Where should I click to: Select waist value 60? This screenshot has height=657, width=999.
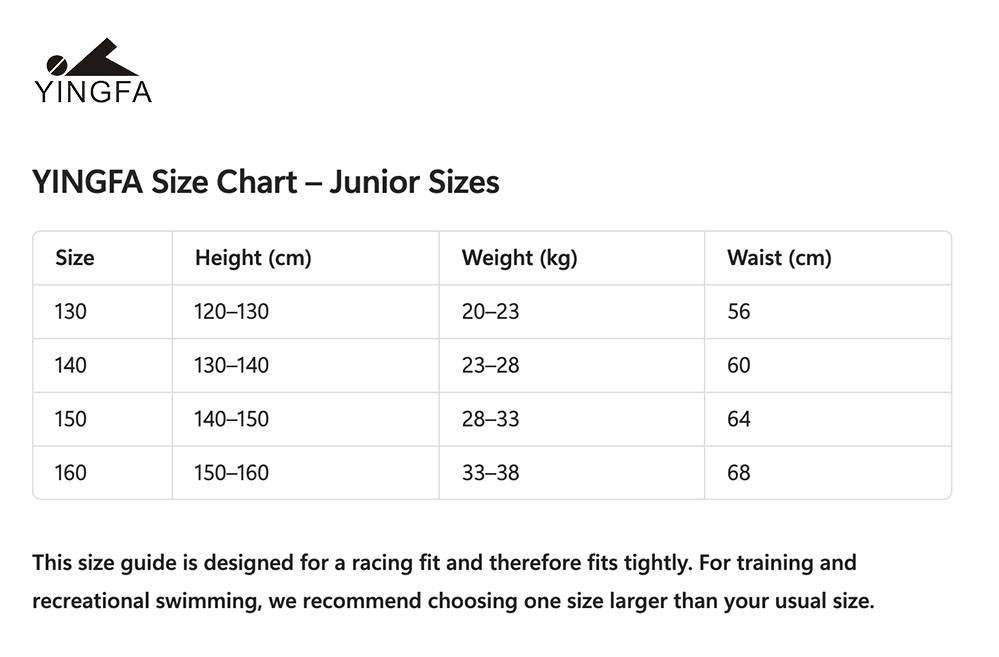(x=739, y=365)
